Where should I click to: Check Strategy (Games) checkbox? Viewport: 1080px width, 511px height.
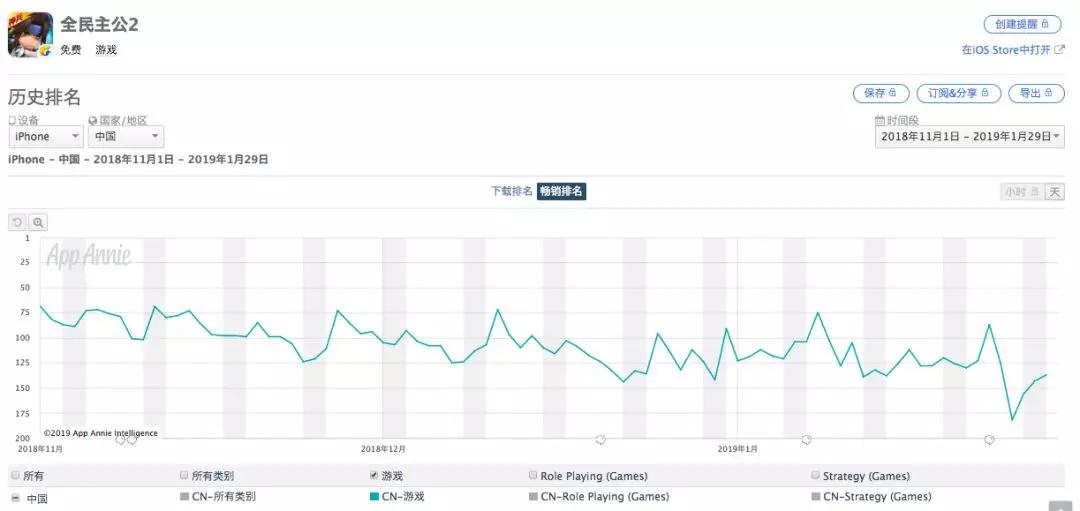[816, 475]
